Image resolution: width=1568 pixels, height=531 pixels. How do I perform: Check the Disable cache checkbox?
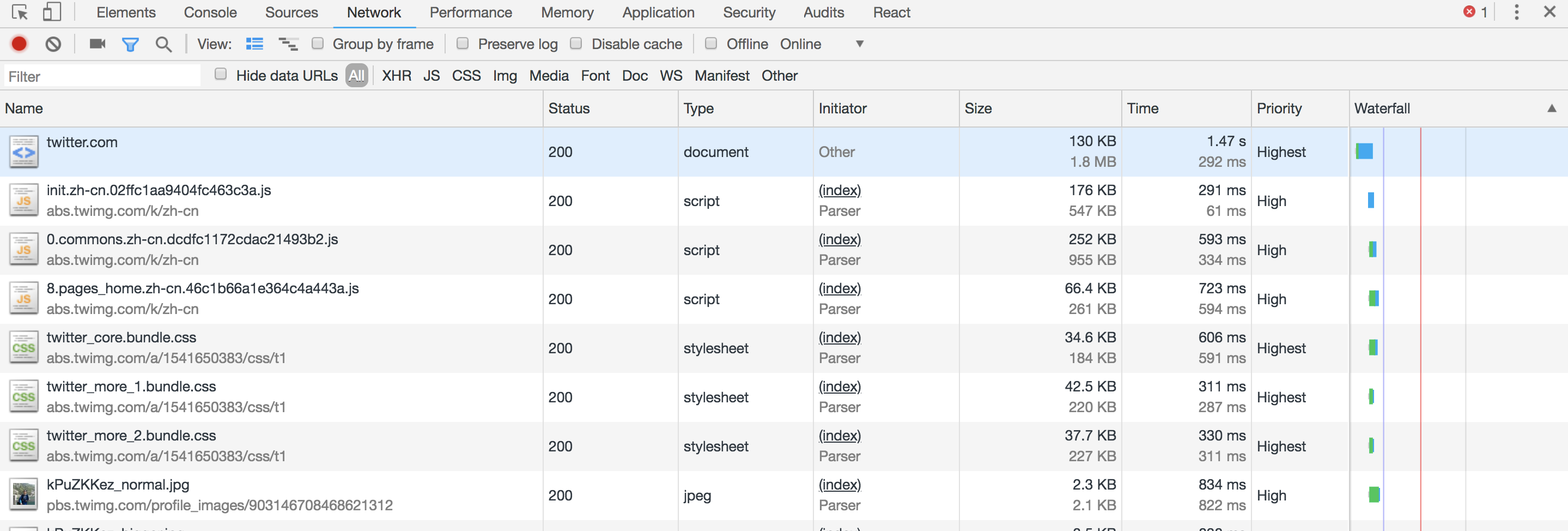(576, 43)
